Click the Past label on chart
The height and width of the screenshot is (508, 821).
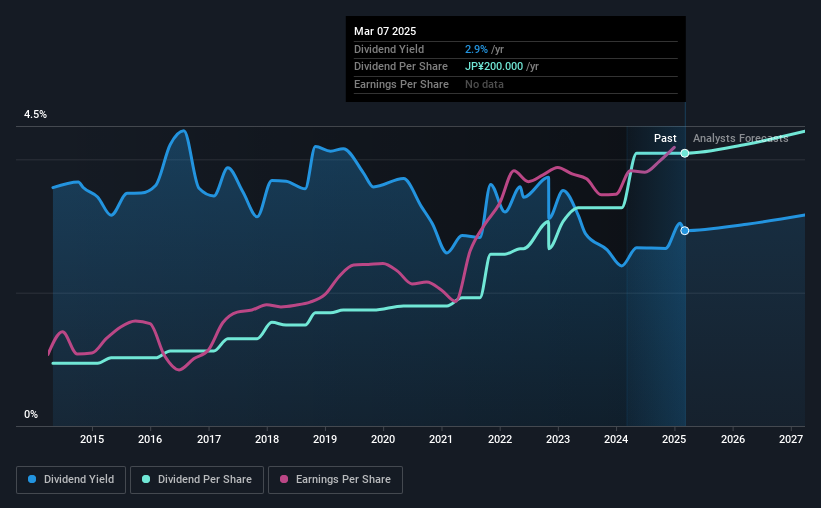point(665,138)
